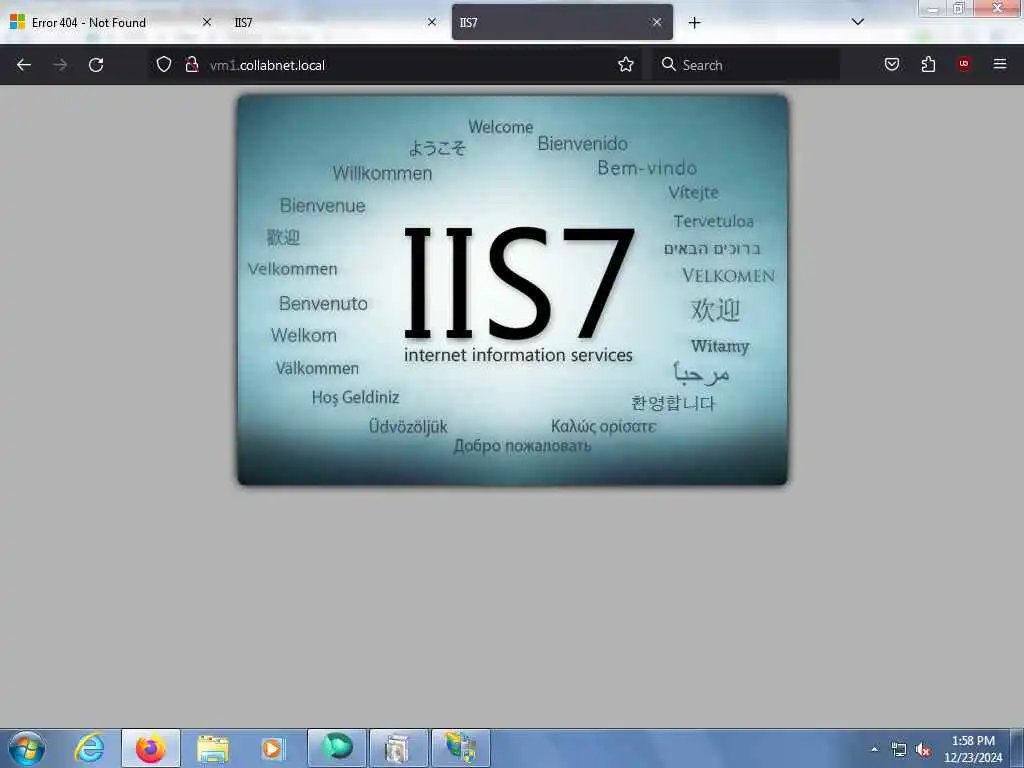Open Save to Pocket icon

point(892,64)
